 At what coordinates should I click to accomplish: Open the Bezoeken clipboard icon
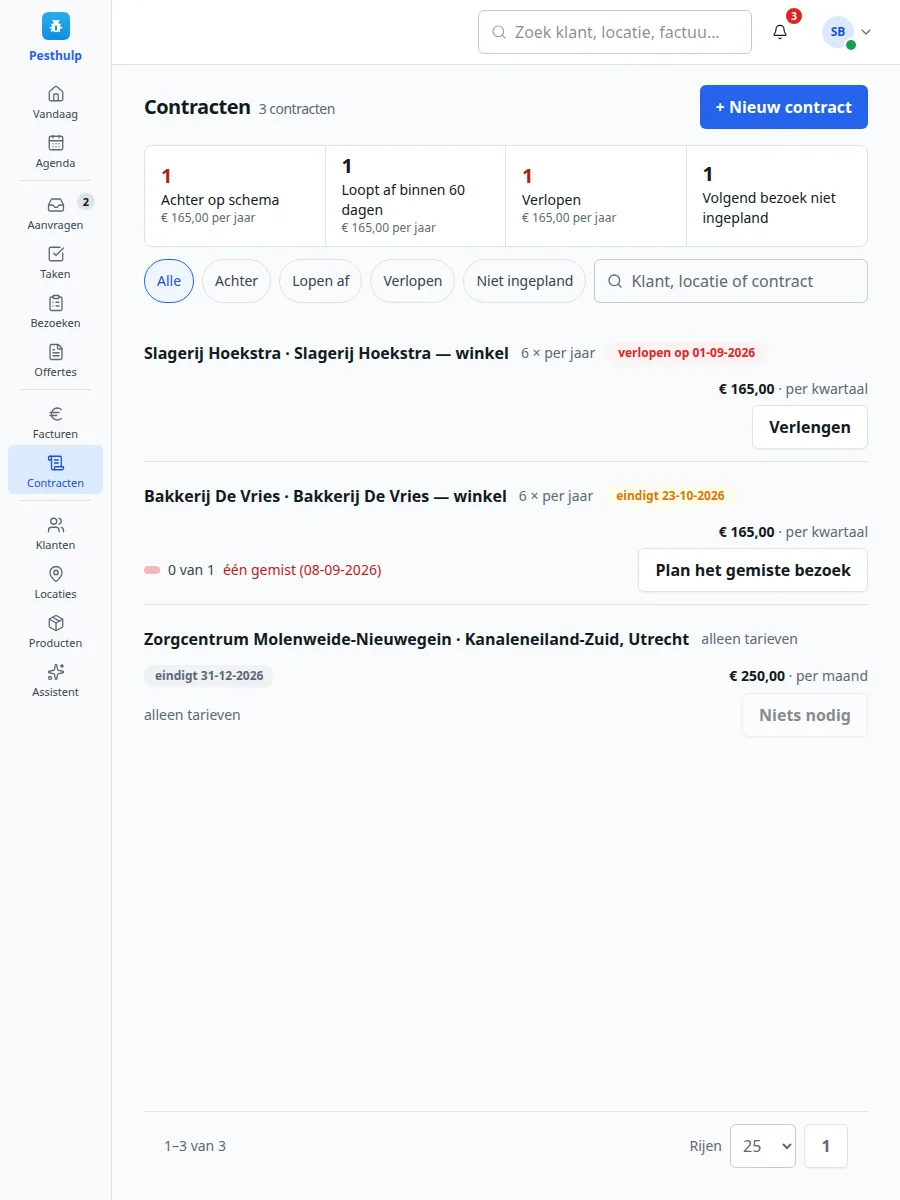tap(56, 303)
